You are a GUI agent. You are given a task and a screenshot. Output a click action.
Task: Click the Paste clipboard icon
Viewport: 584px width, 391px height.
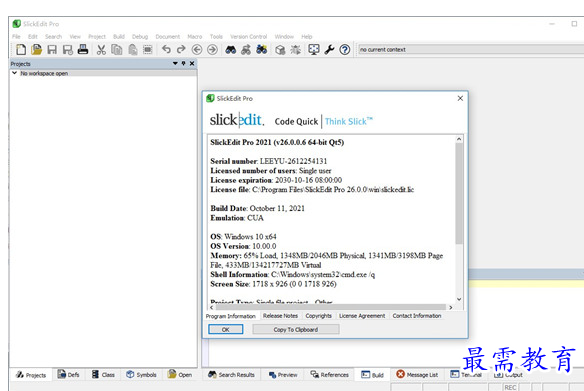(132, 49)
